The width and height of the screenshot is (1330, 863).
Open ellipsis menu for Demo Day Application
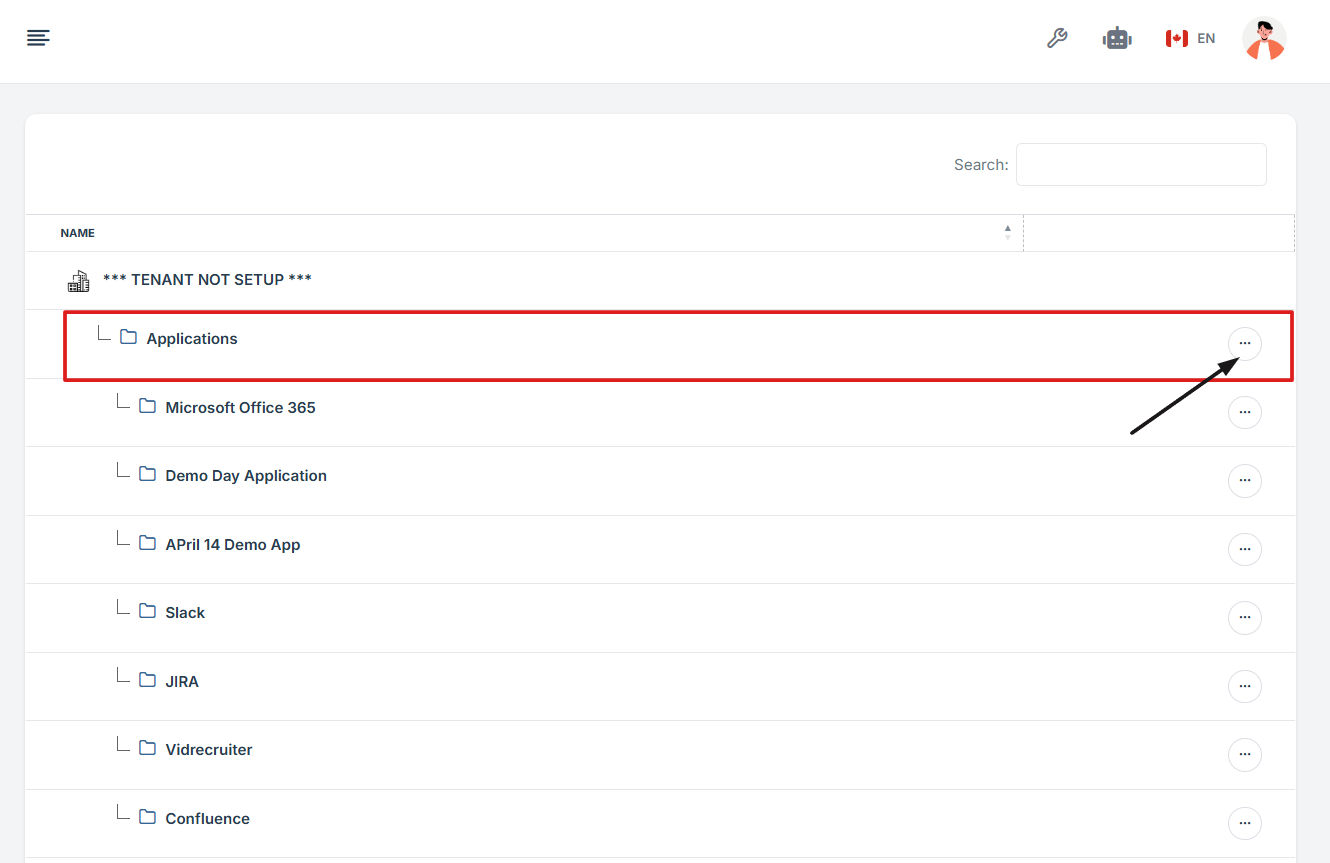click(x=1244, y=480)
